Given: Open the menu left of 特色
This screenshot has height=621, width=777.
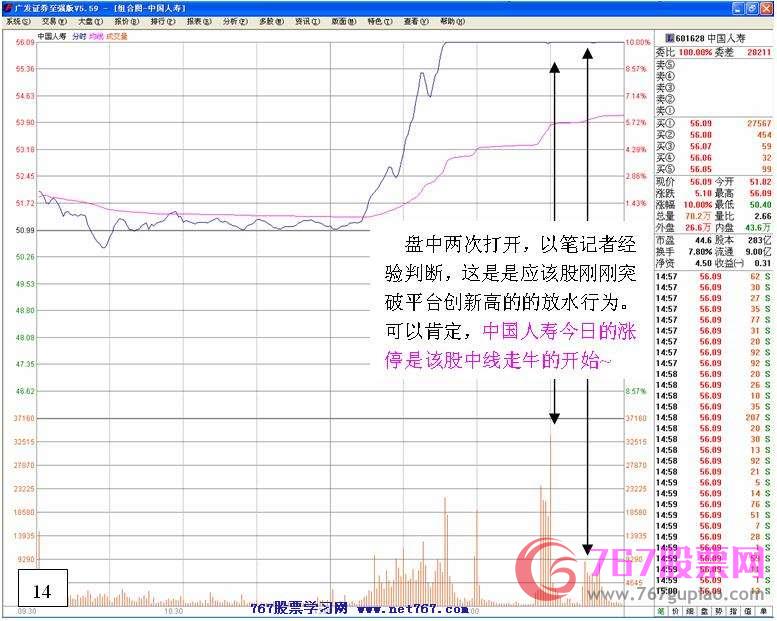Looking at the screenshot, I should [344, 22].
